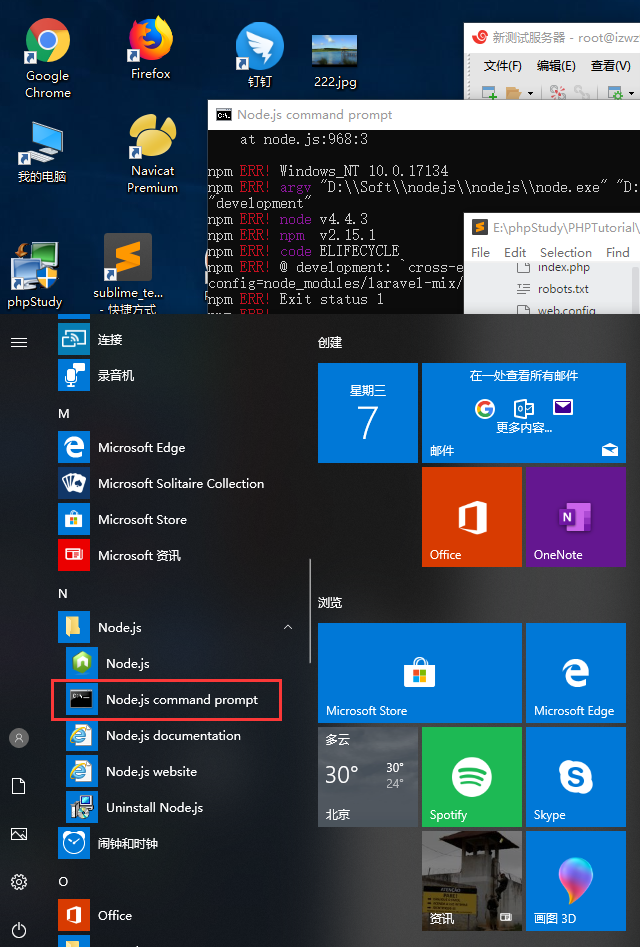The width and height of the screenshot is (640, 947).
Task: Open Microsoft Store tile
Action: click(420, 673)
